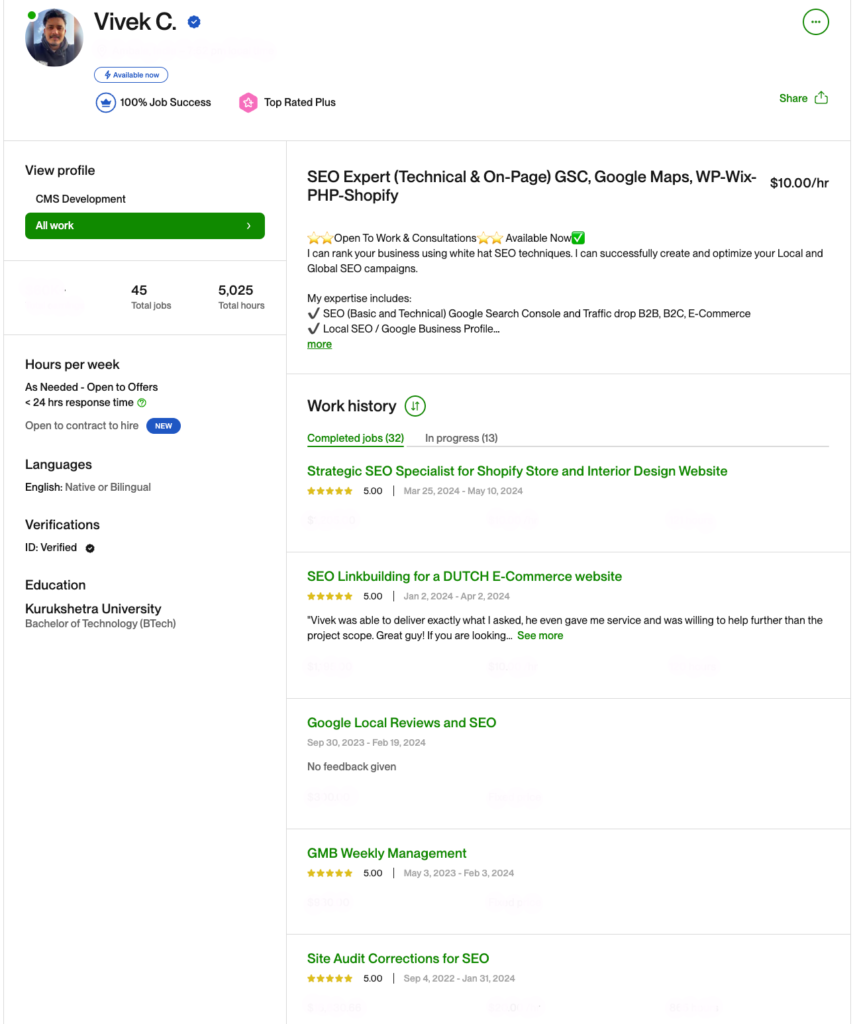Click the Top Rated Plus pink badge
The height and width of the screenshot is (1024, 857).
pos(248,103)
